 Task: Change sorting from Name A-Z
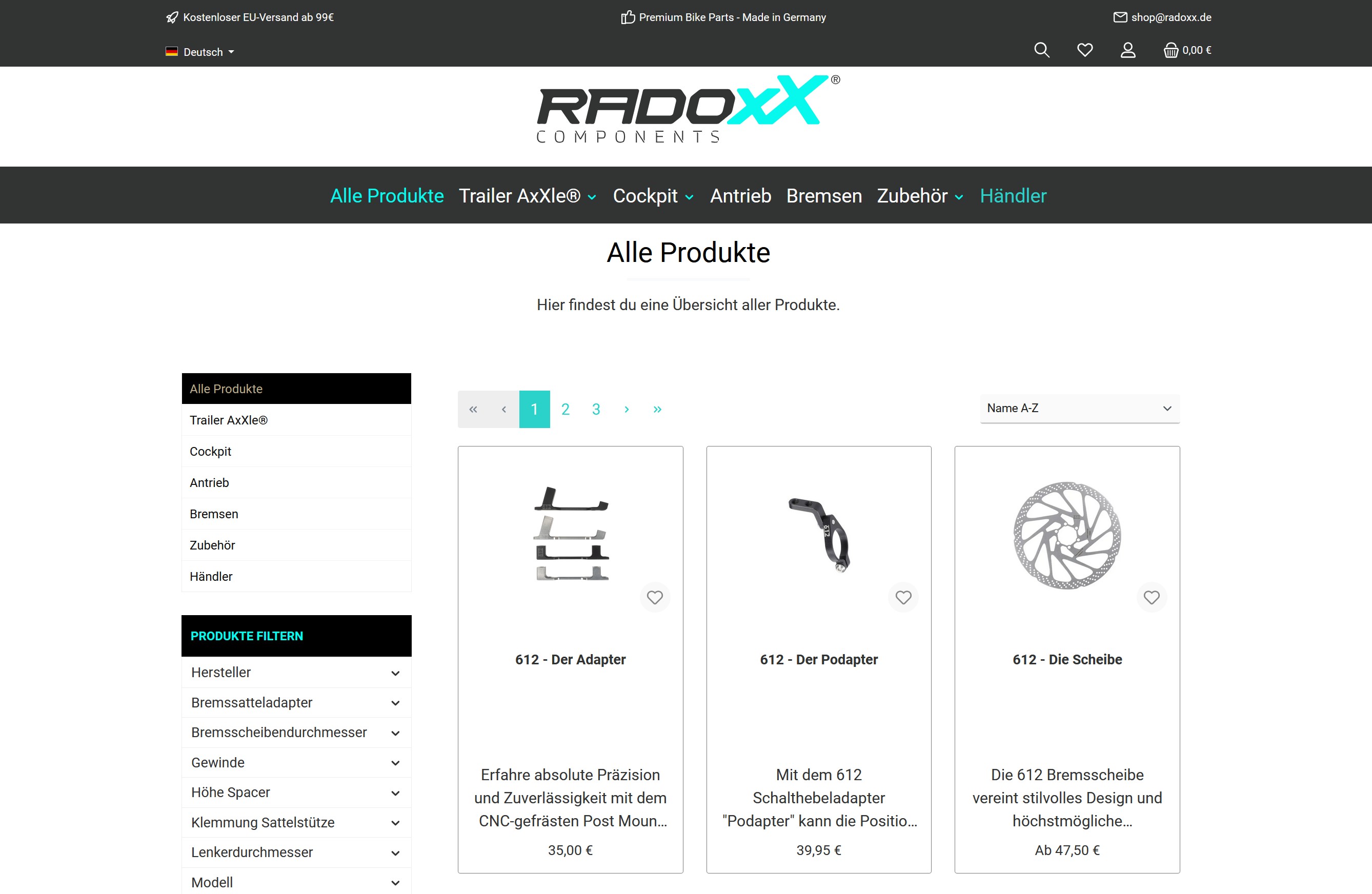(1079, 408)
